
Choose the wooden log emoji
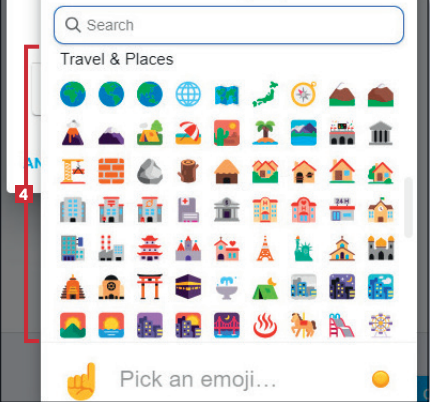pyautogui.click(x=188, y=171)
